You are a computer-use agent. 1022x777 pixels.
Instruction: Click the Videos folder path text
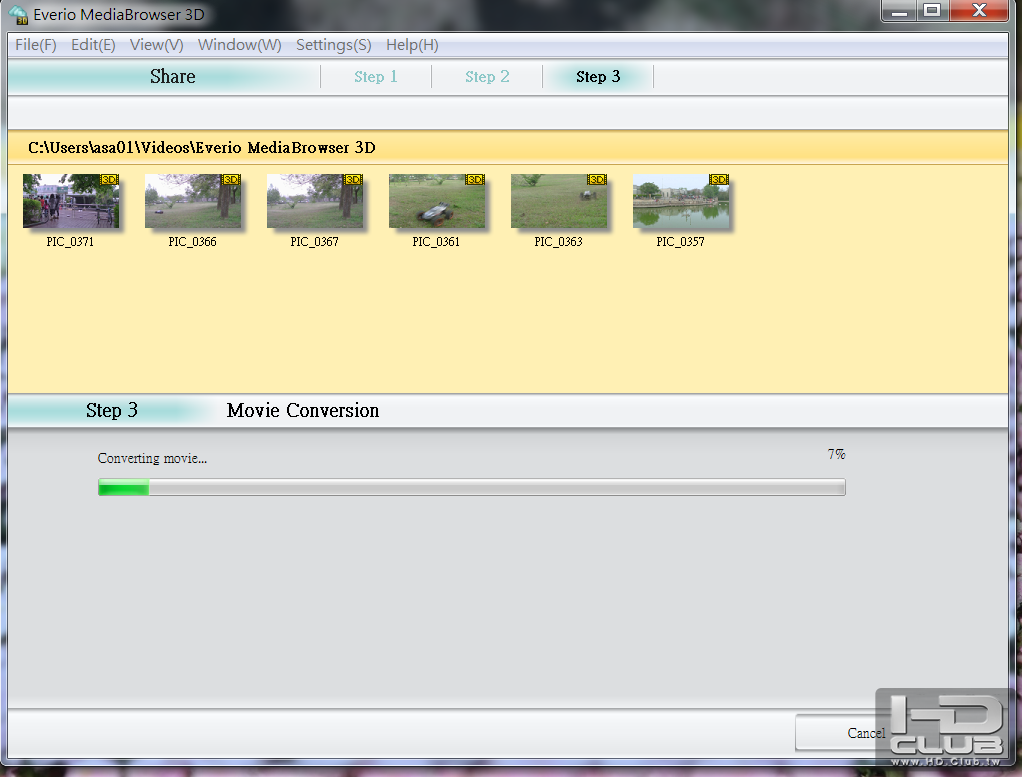(201, 148)
